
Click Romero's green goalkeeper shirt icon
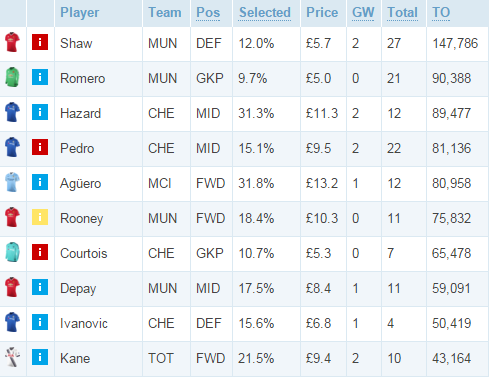(12, 77)
